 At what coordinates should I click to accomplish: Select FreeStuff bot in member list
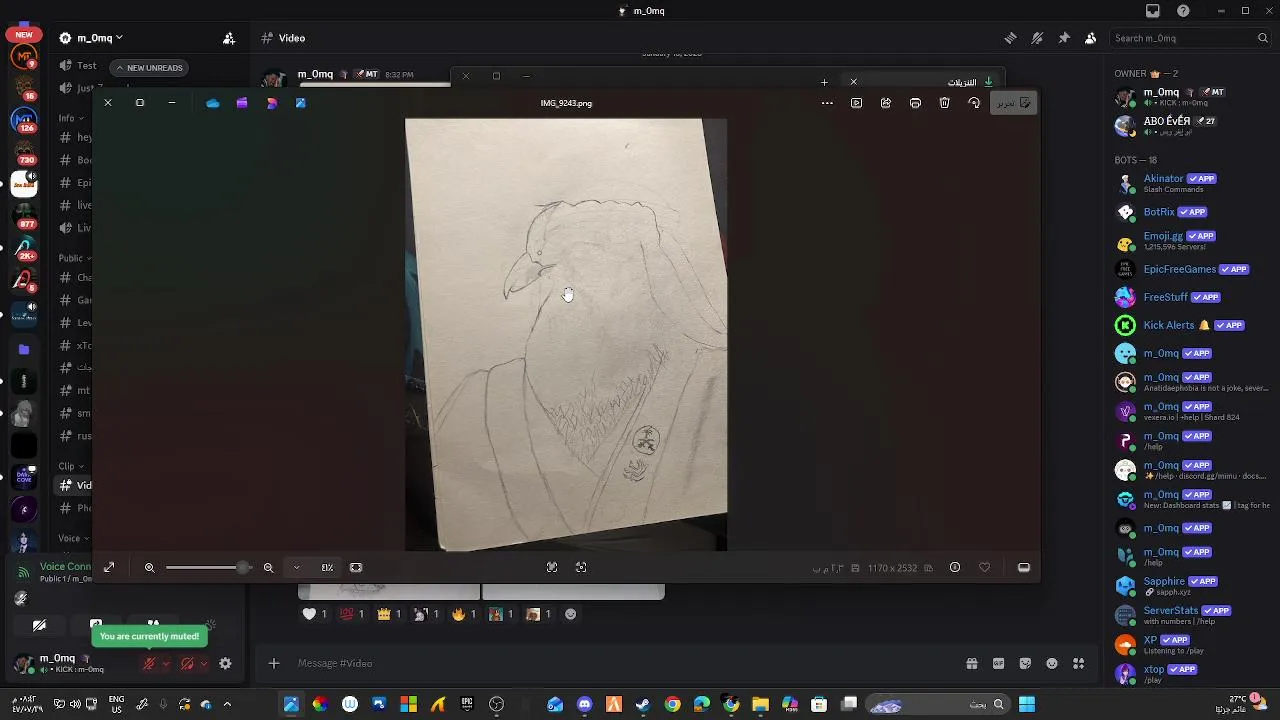pyautogui.click(x=1190, y=297)
